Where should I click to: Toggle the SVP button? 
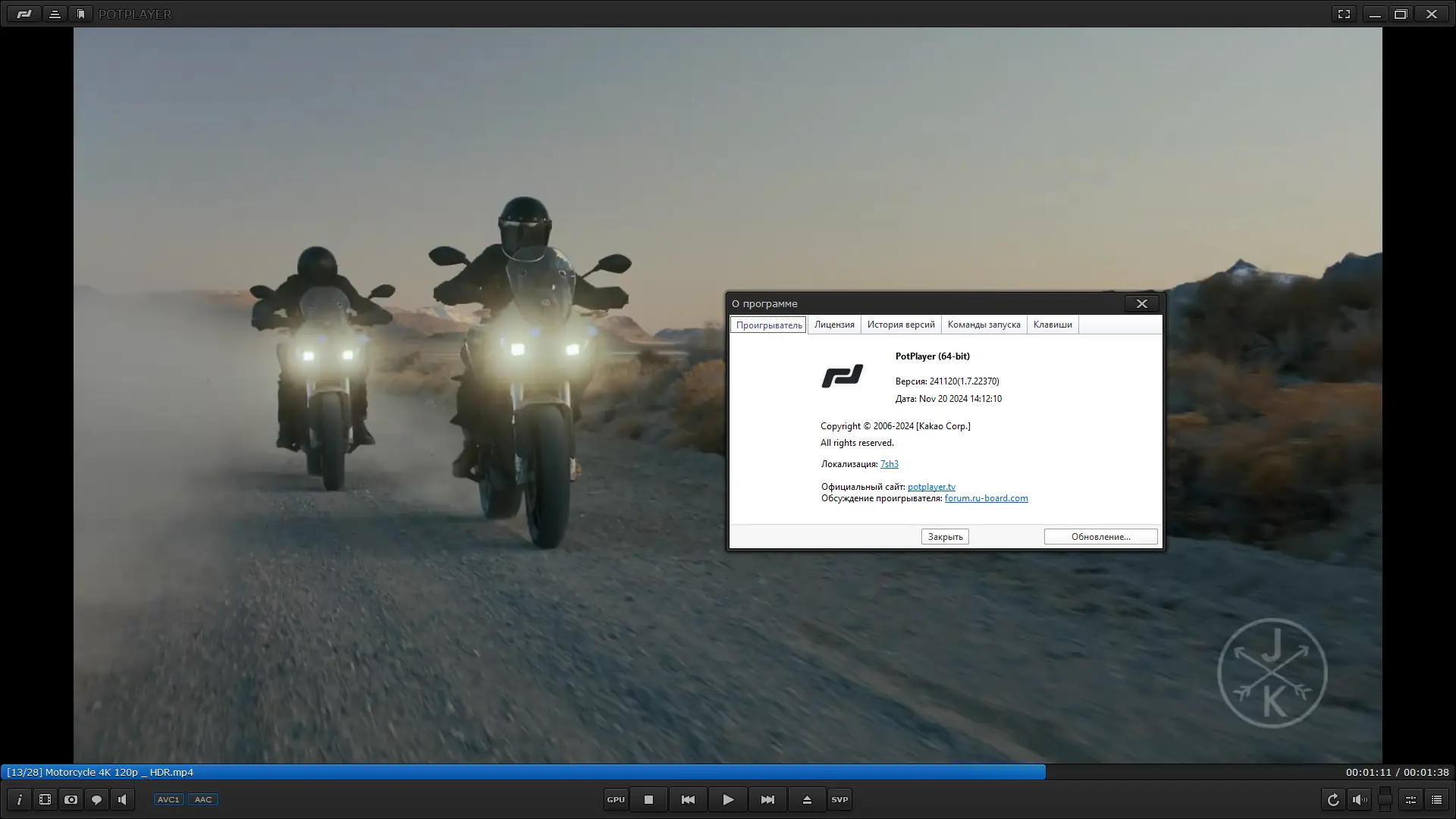click(x=839, y=799)
